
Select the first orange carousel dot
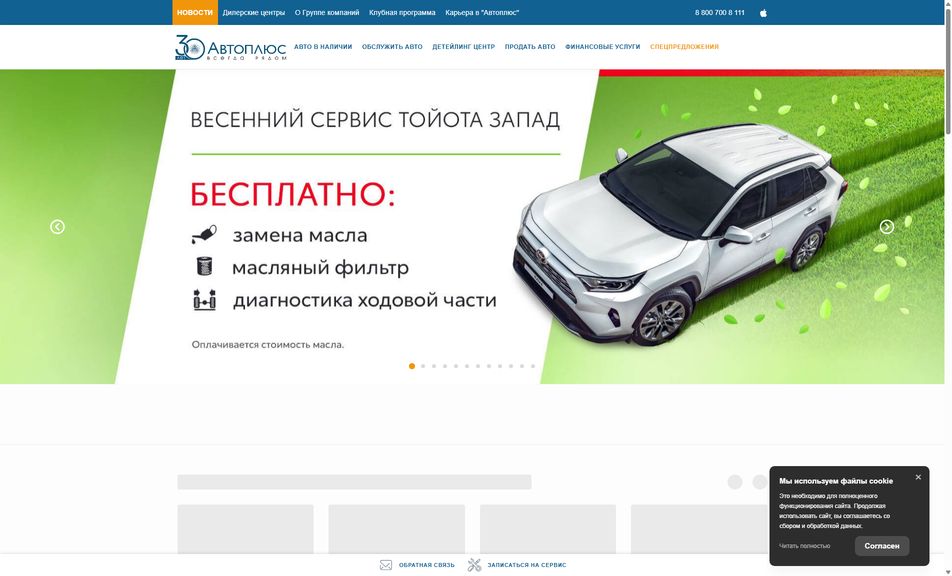(412, 366)
